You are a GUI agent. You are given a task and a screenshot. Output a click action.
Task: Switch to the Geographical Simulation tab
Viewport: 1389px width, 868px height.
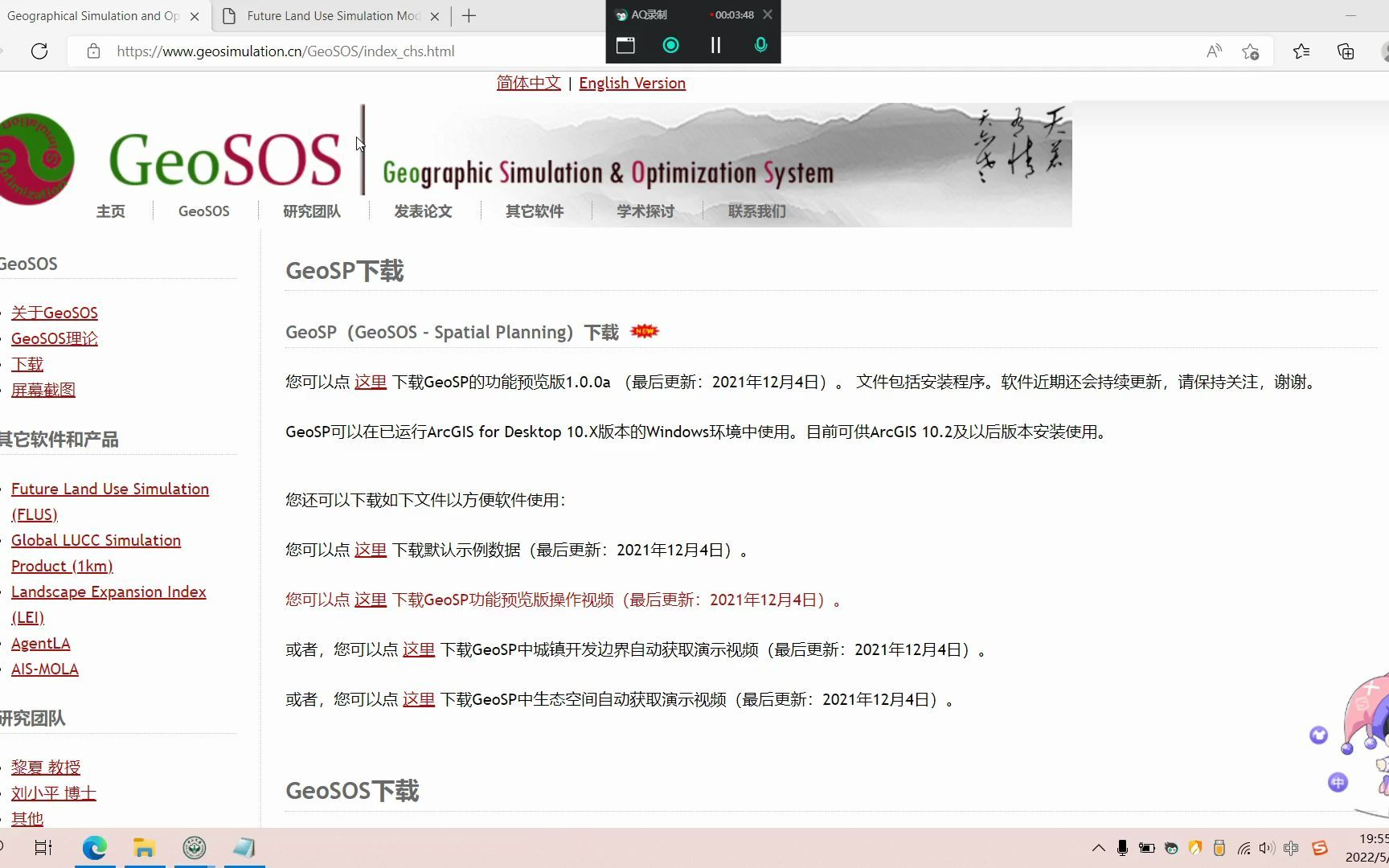coord(93,16)
